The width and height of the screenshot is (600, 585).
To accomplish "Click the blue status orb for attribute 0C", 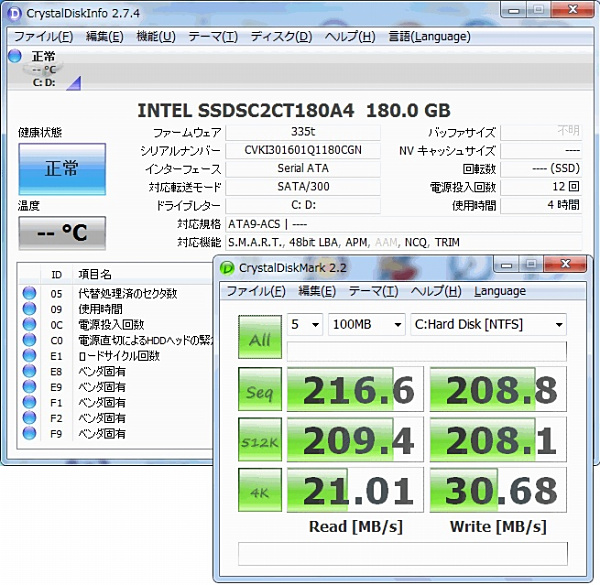I will [29, 324].
